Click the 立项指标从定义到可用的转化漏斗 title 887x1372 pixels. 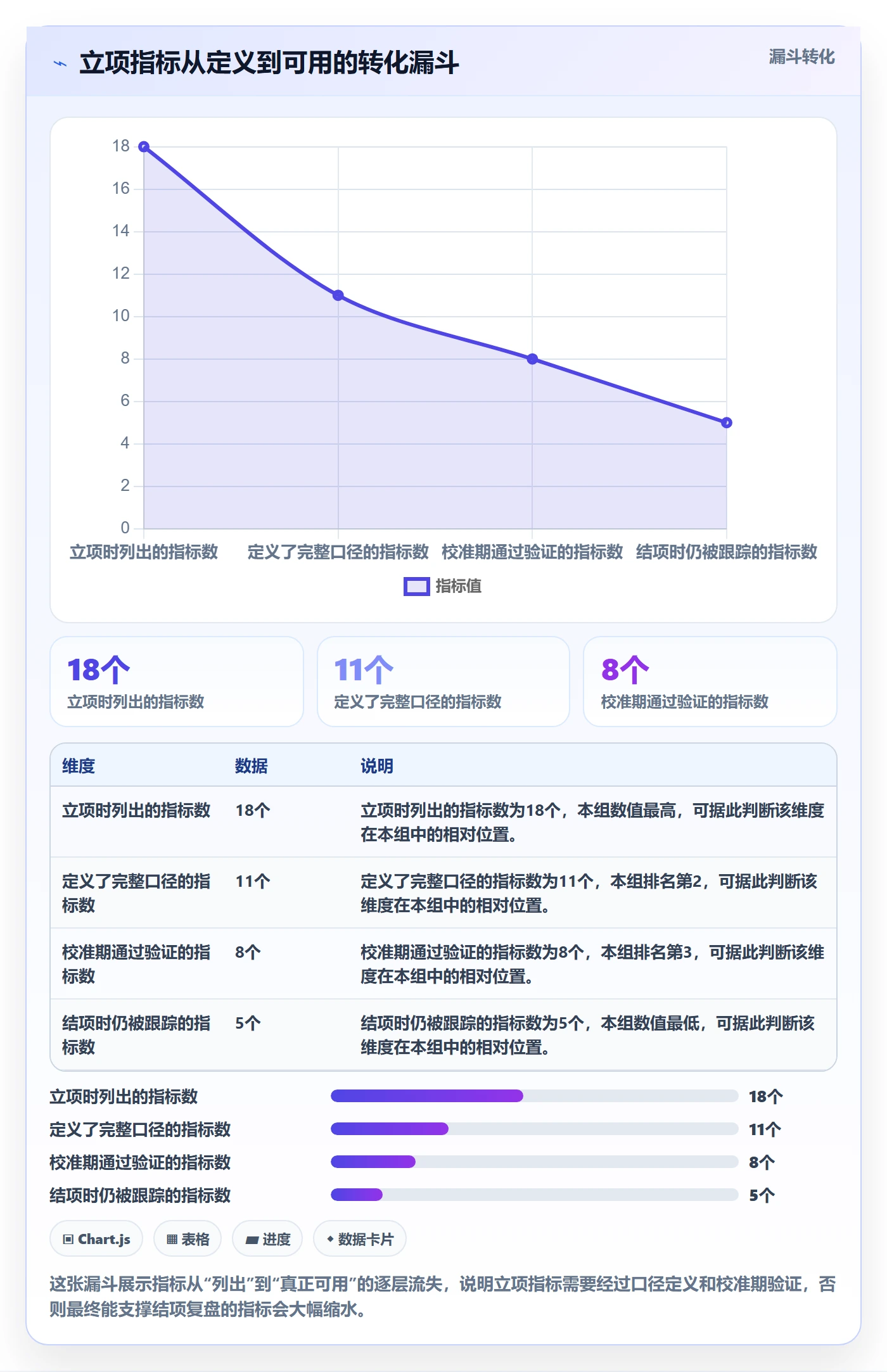[x=269, y=63]
